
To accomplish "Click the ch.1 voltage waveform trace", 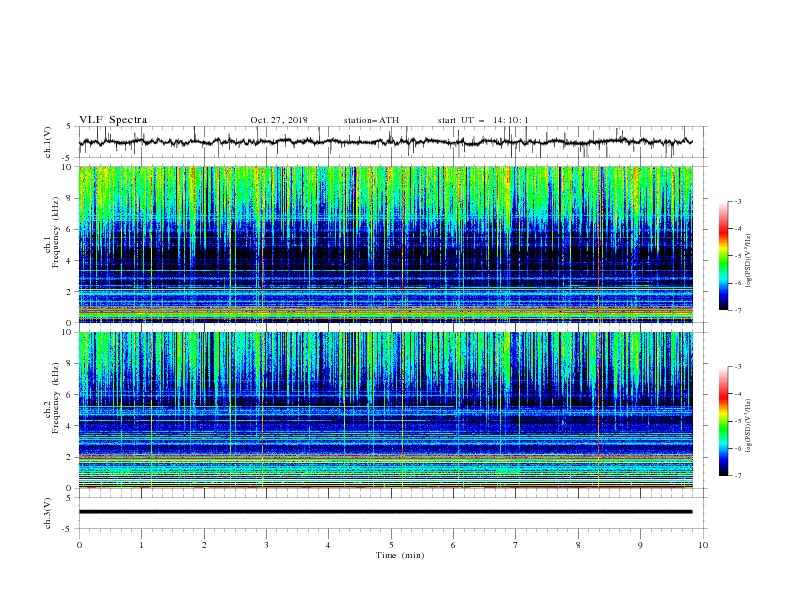I will 385,142.
